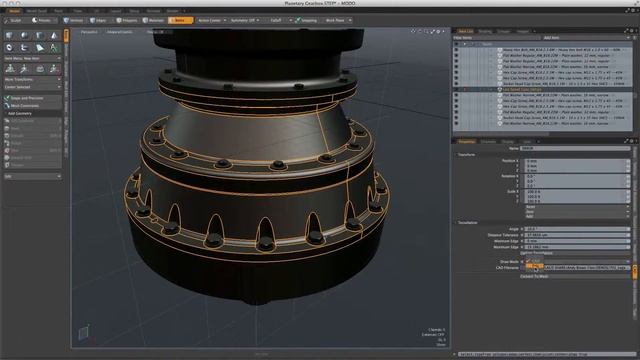Click the viewport maximize icon
Image resolution: width=640 pixels, height=360 pixels.
pyautogui.click(x=432, y=31)
